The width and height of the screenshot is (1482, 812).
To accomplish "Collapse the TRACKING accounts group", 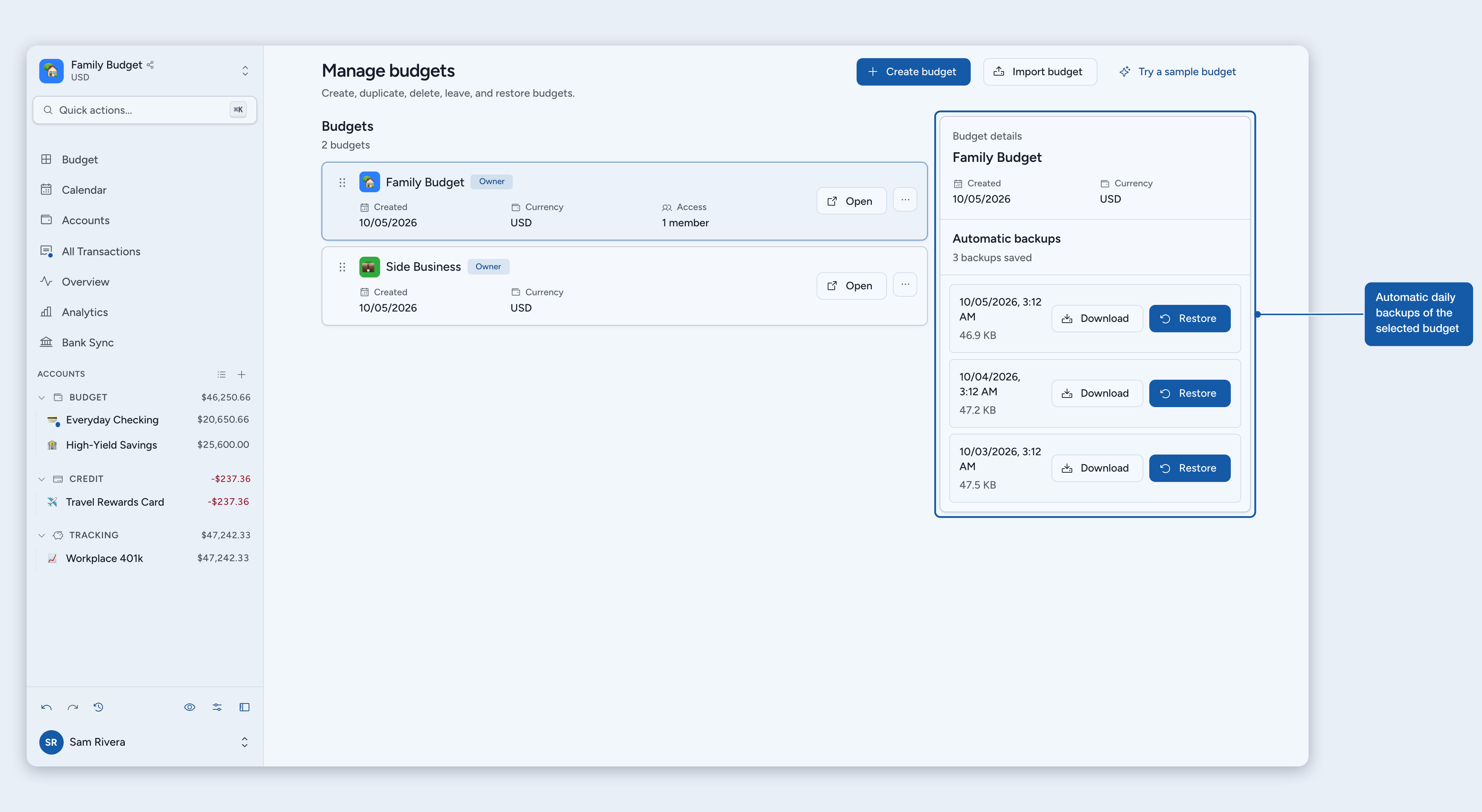I will pos(41,535).
